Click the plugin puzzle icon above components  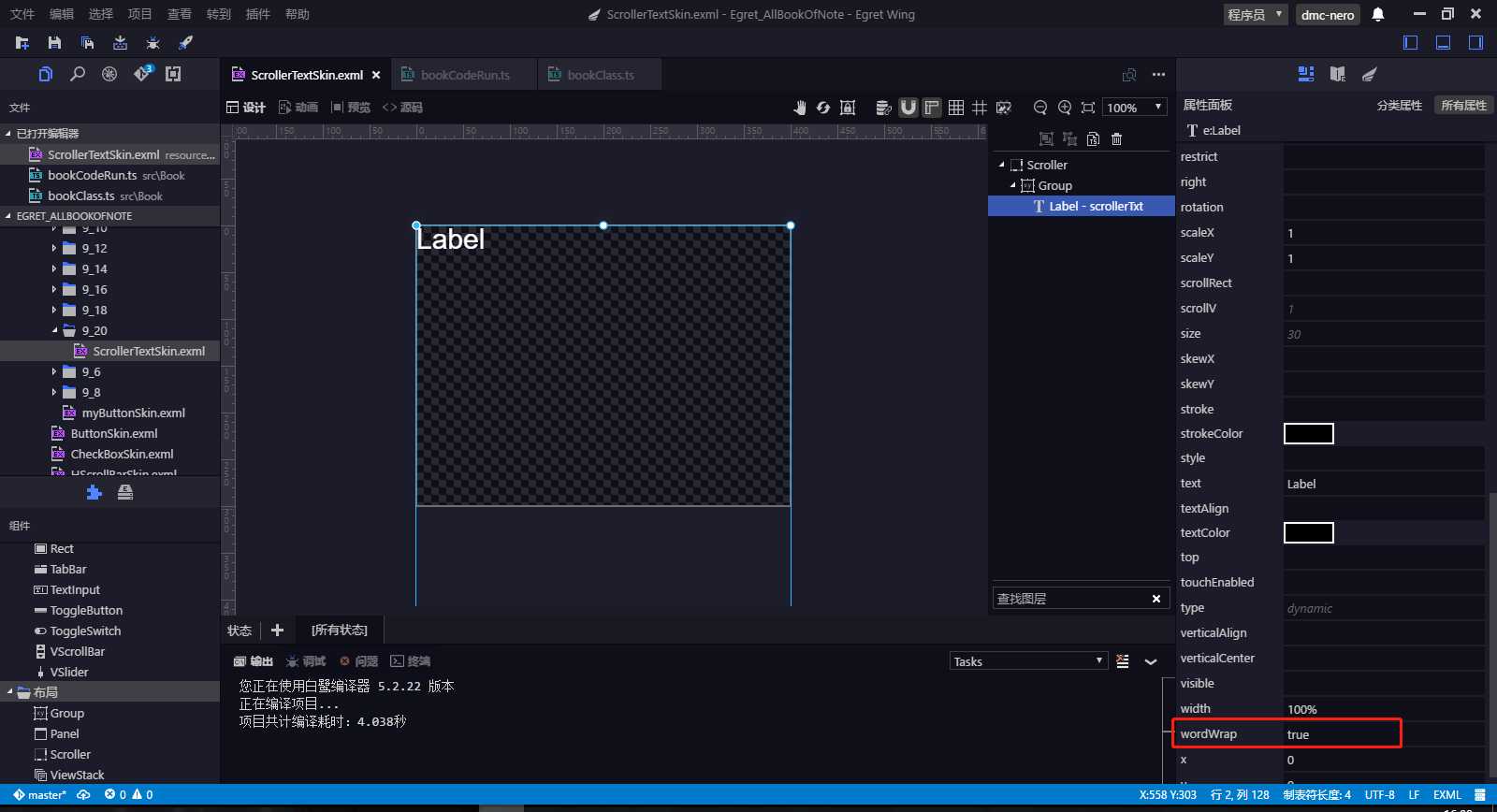point(94,492)
